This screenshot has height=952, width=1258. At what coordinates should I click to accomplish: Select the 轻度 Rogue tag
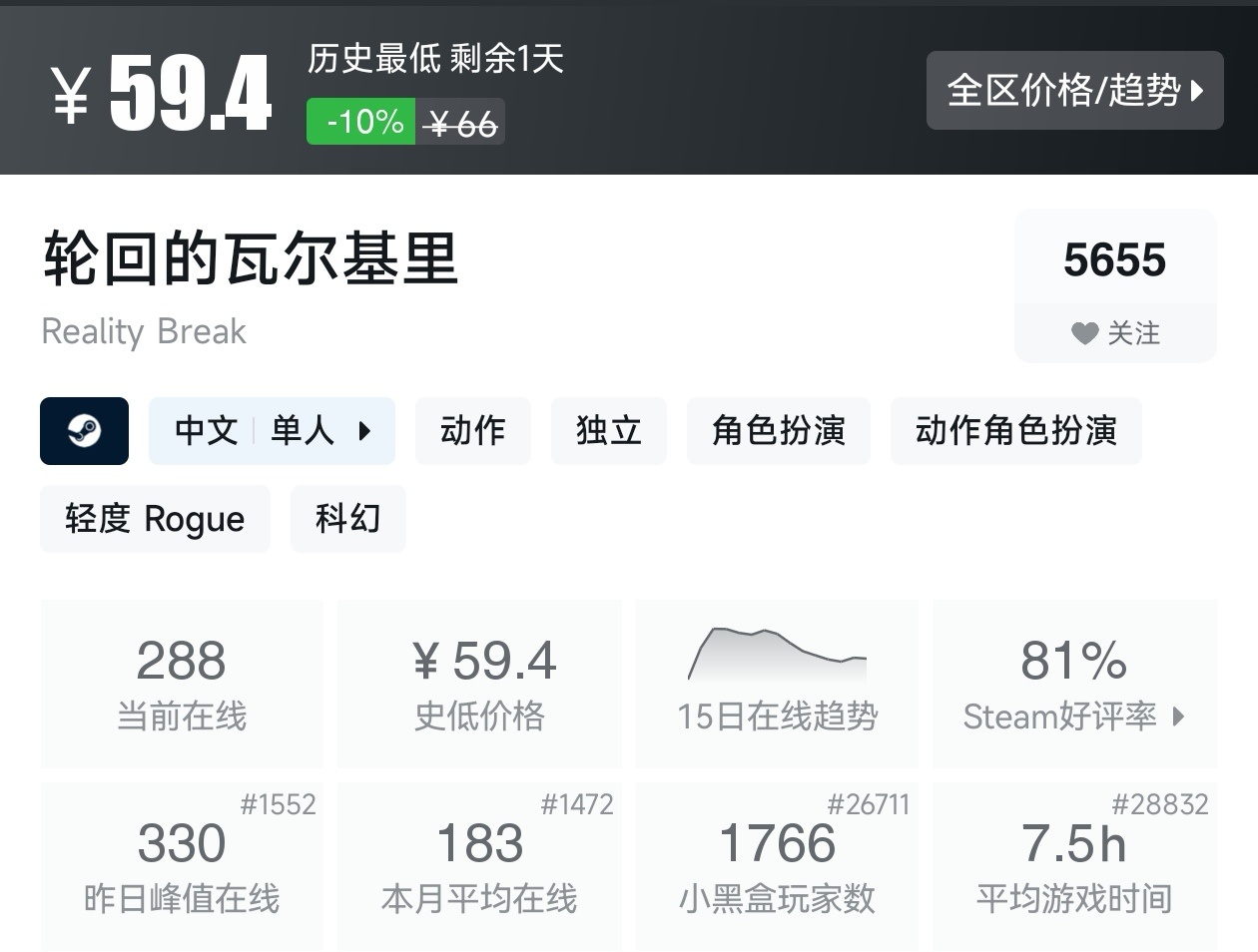click(x=155, y=519)
